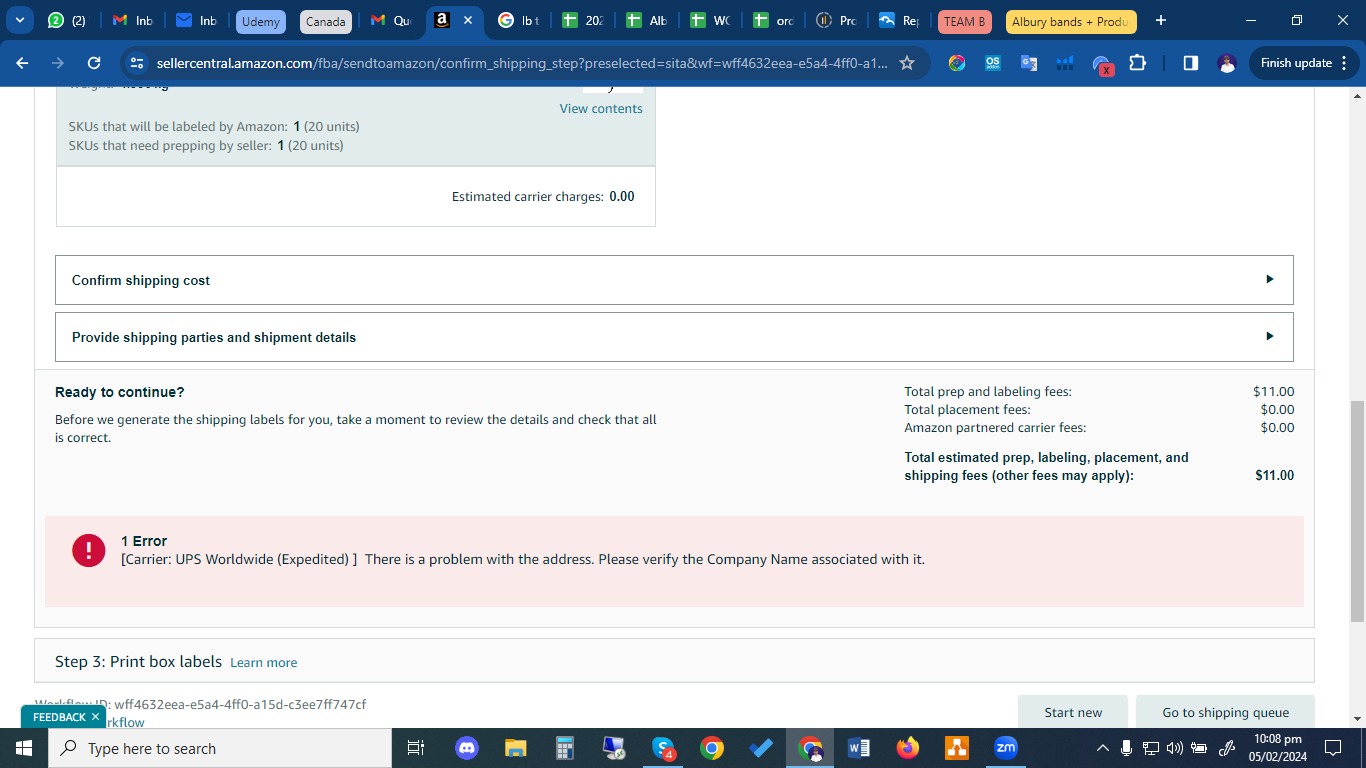The image size is (1366, 768).
Task: Open Firefox from the taskbar
Action: tap(908, 748)
